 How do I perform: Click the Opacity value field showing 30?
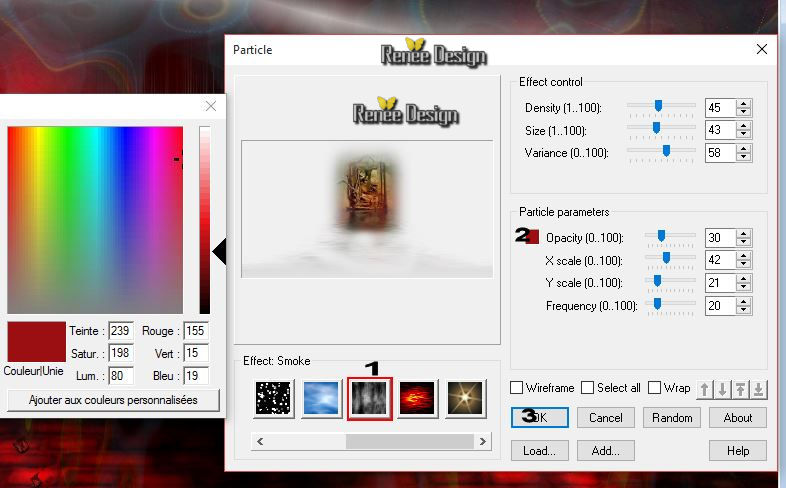720,237
